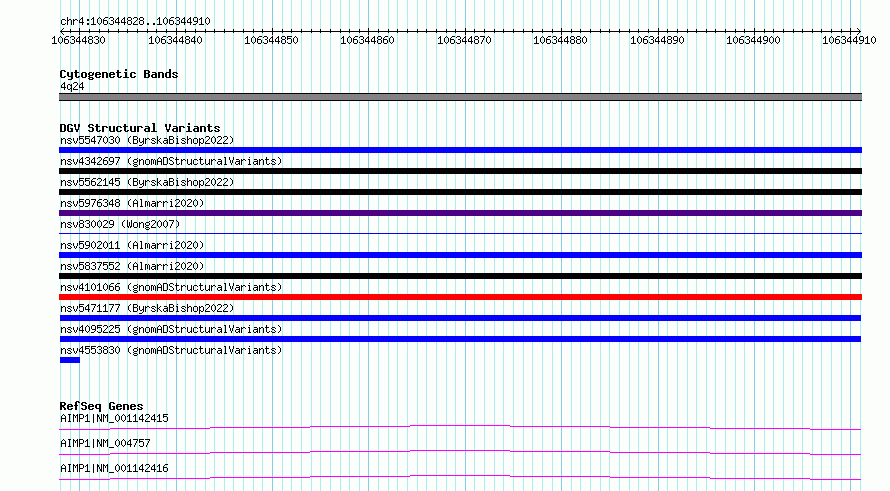Open variant label nsv5902011 (Almarri2020)

point(132,245)
